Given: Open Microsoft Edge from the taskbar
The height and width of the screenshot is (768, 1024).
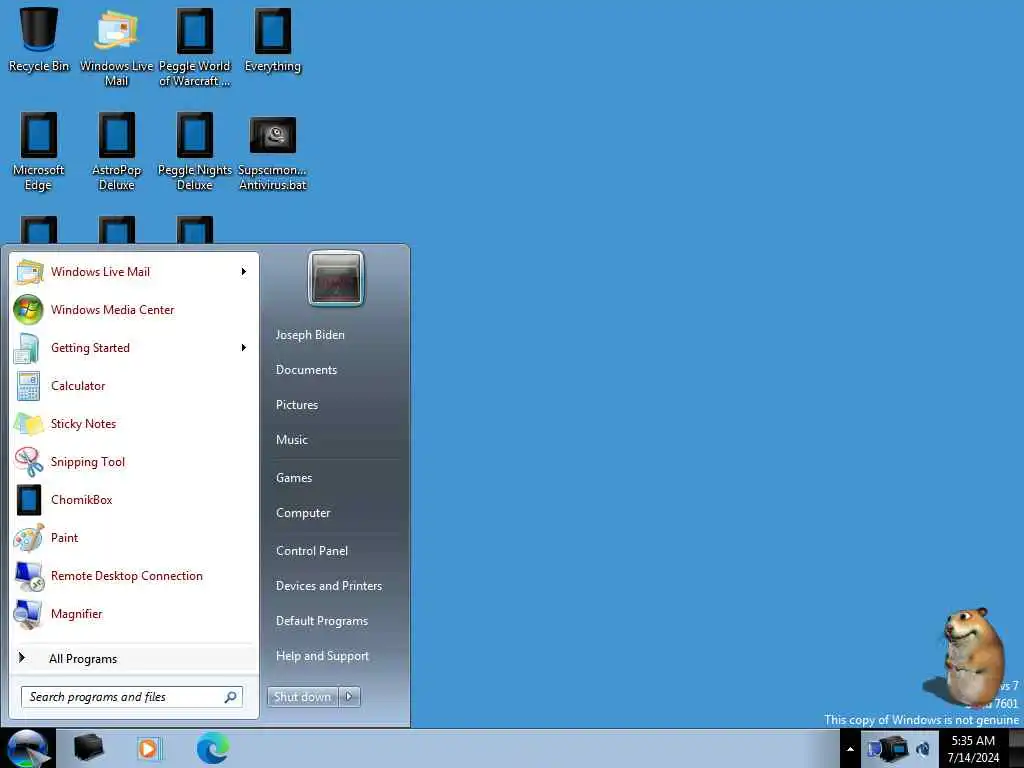Looking at the screenshot, I should 213,748.
